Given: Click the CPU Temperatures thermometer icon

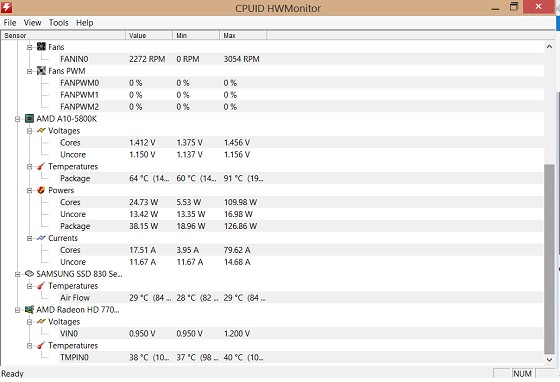Looking at the screenshot, I should (41, 166).
